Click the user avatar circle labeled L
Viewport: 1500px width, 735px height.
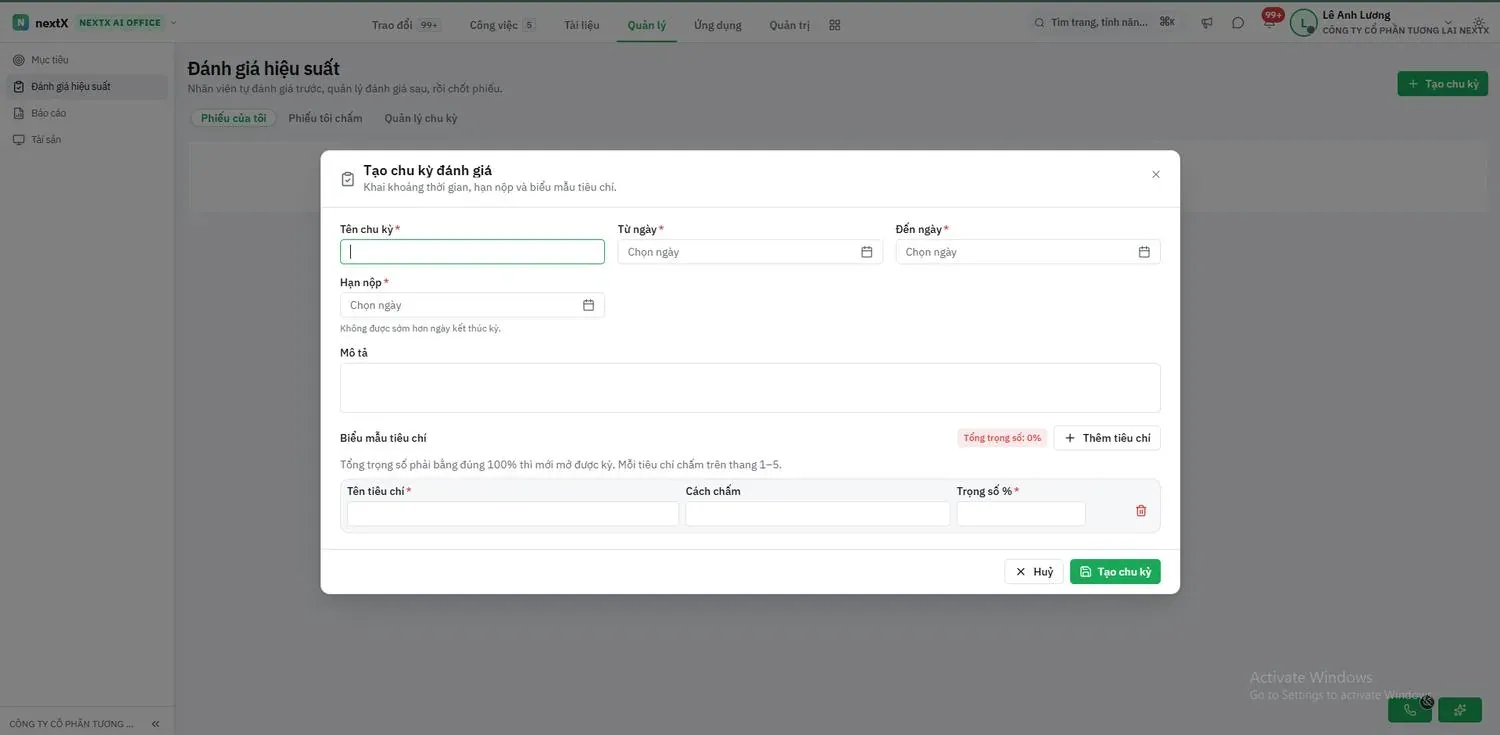click(x=1303, y=23)
